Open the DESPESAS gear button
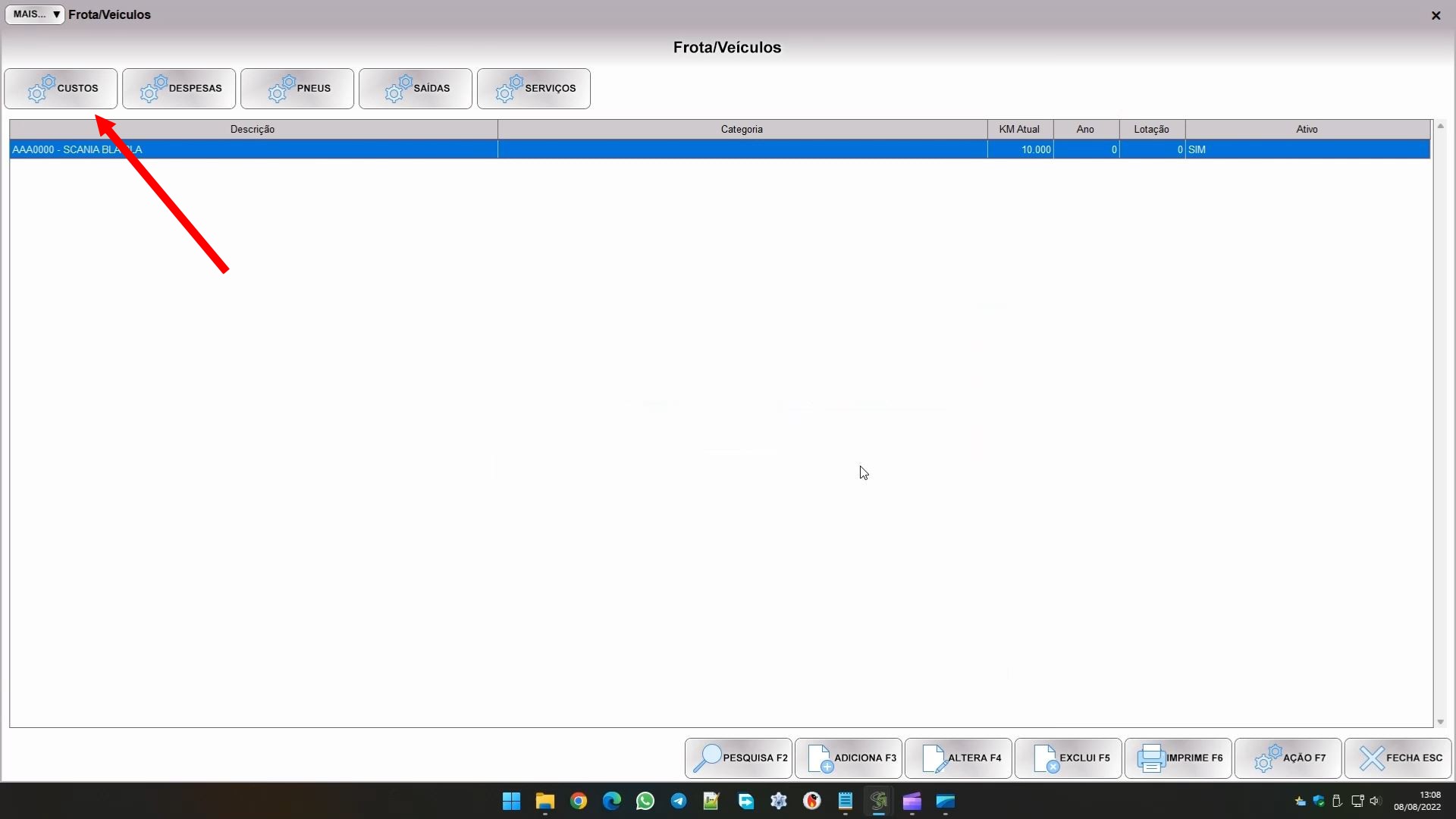1456x819 pixels. pyautogui.click(x=179, y=89)
